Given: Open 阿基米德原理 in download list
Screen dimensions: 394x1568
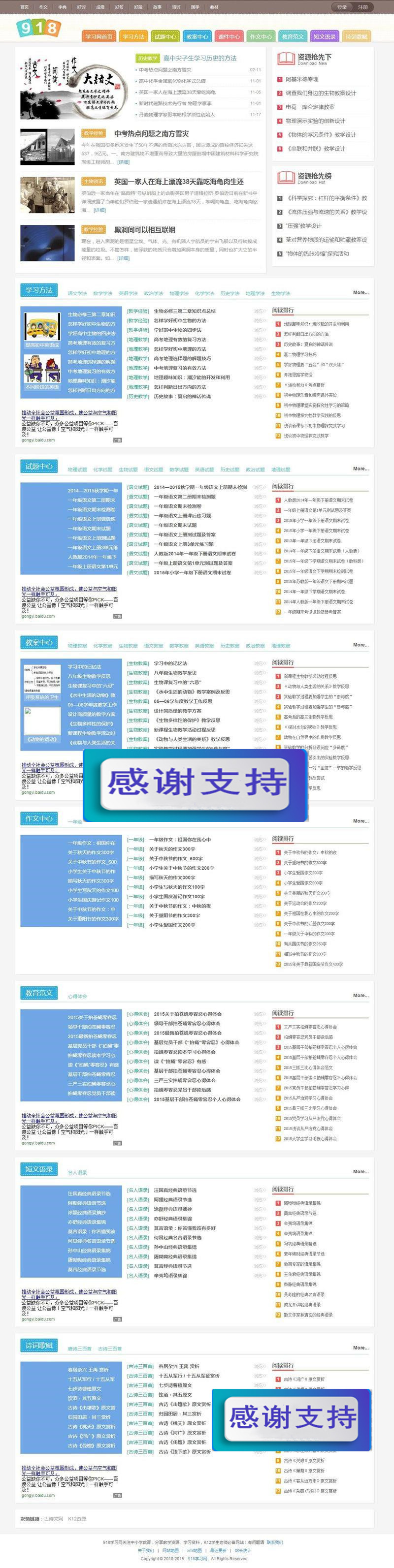Looking at the screenshot, I should [x=302, y=79].
